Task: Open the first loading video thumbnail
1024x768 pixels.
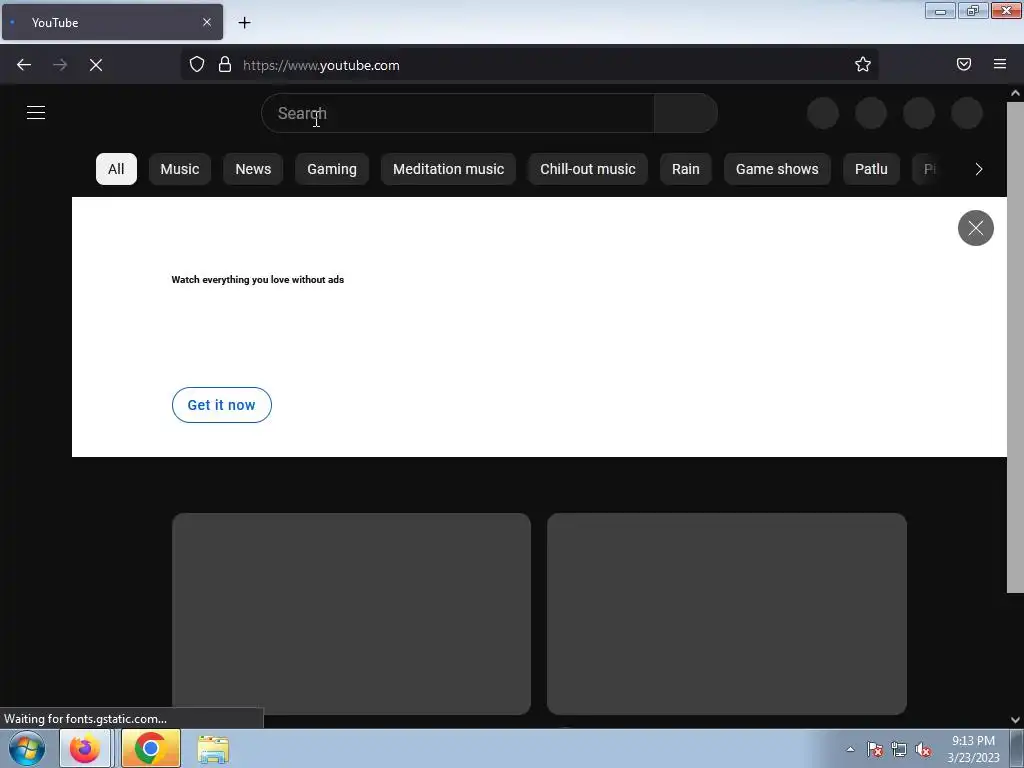Action: pyautogui.click(x=351, y=613)
